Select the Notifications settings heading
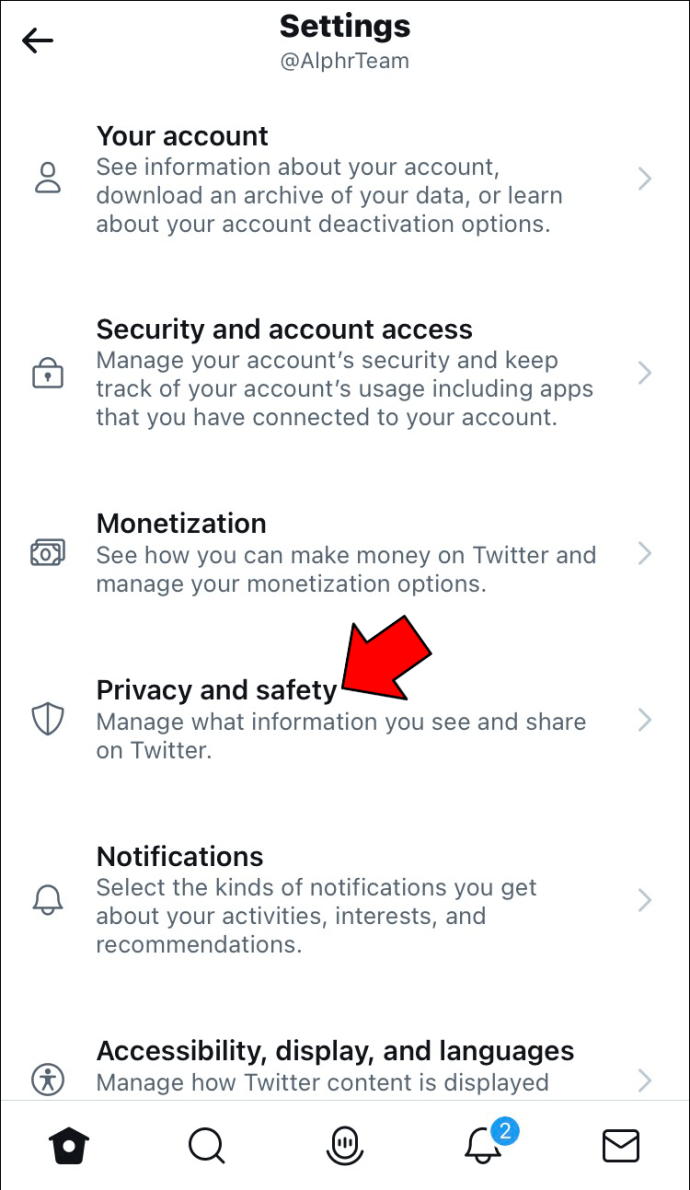 180,856
